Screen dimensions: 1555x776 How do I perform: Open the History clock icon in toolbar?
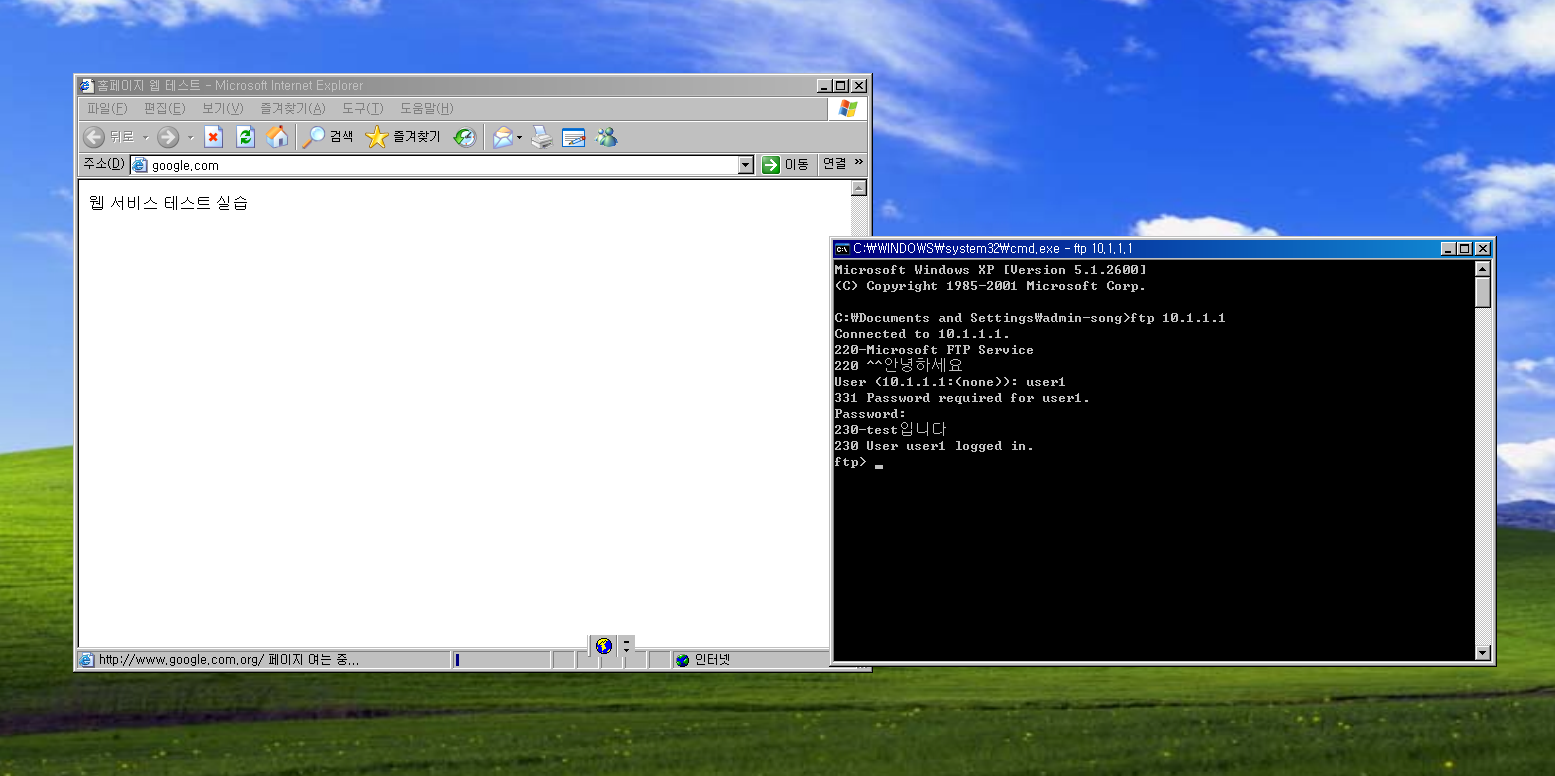pyautogui.click(x=465, y=137)
